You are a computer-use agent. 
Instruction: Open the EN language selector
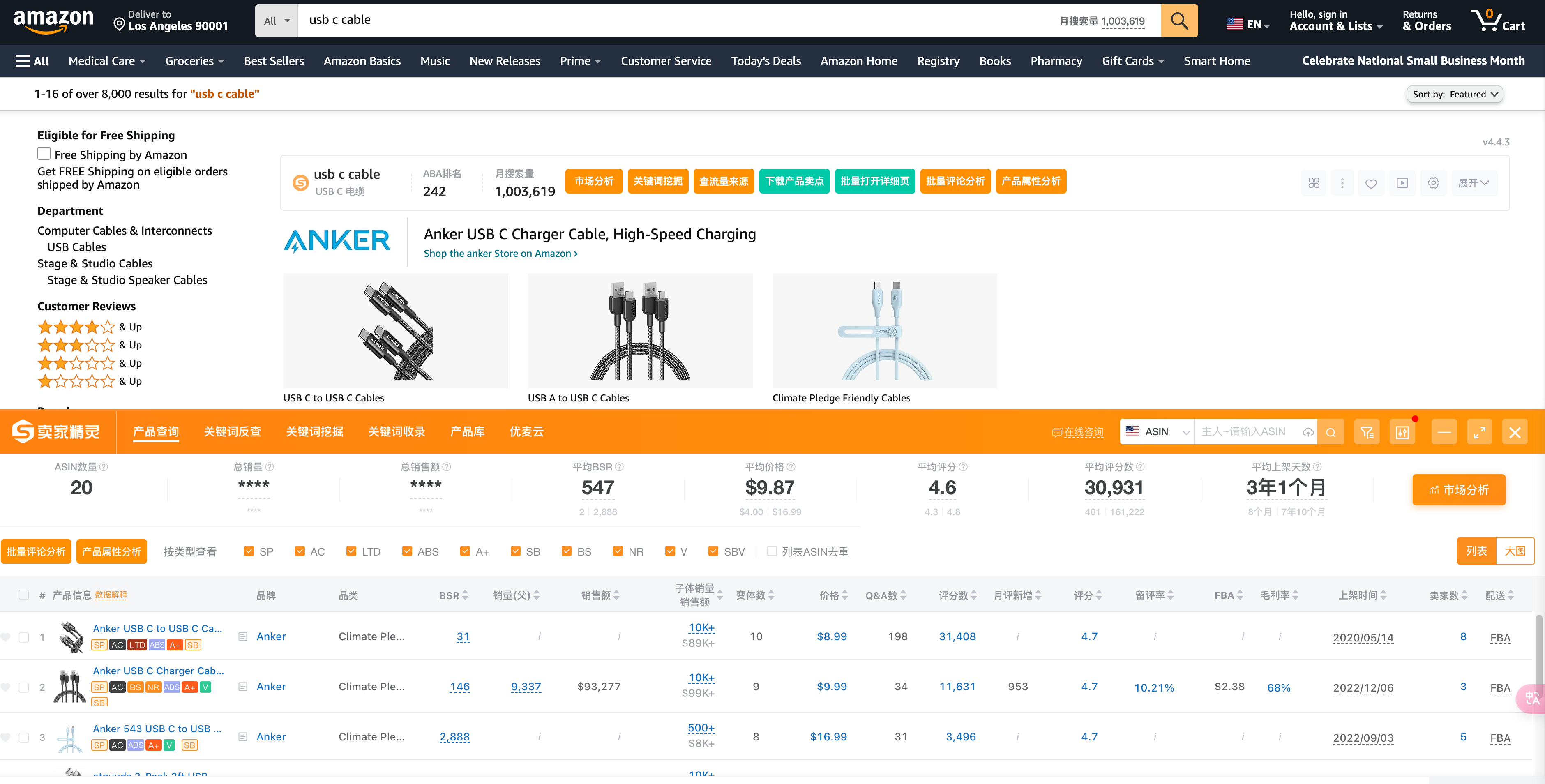point(1248,24)
